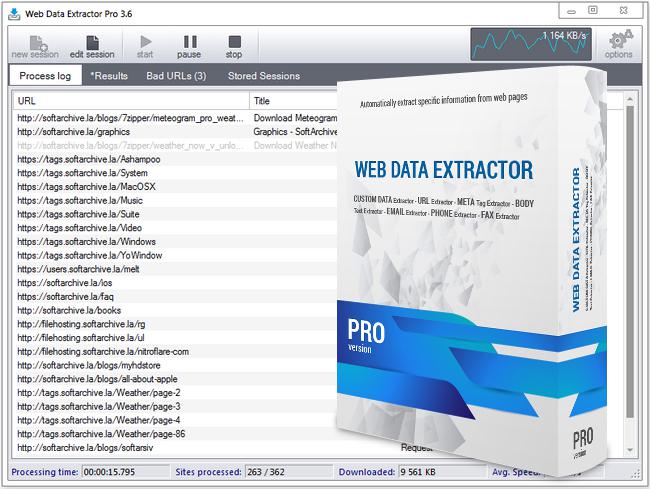Viewport: 650px width, 489px height.
Task: Click the app icon in title bar
Action: pyautogui.click(x=14, y=14)
